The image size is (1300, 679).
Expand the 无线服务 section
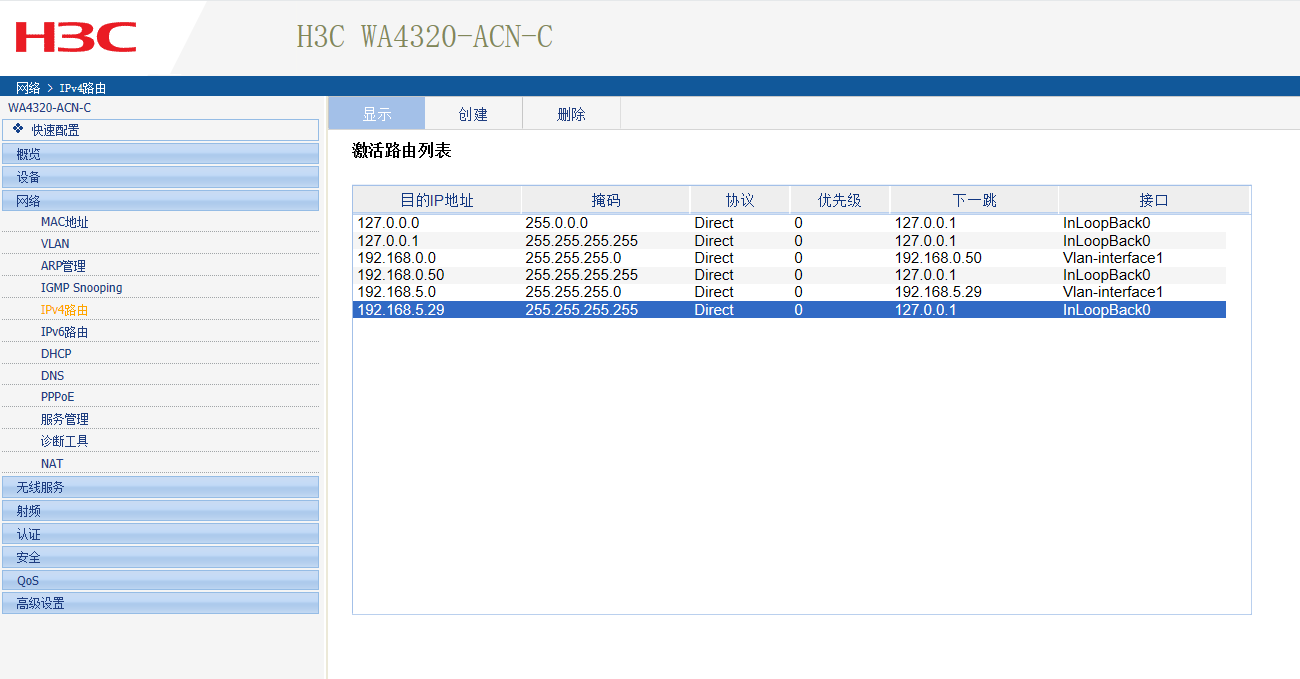point(160,487)
